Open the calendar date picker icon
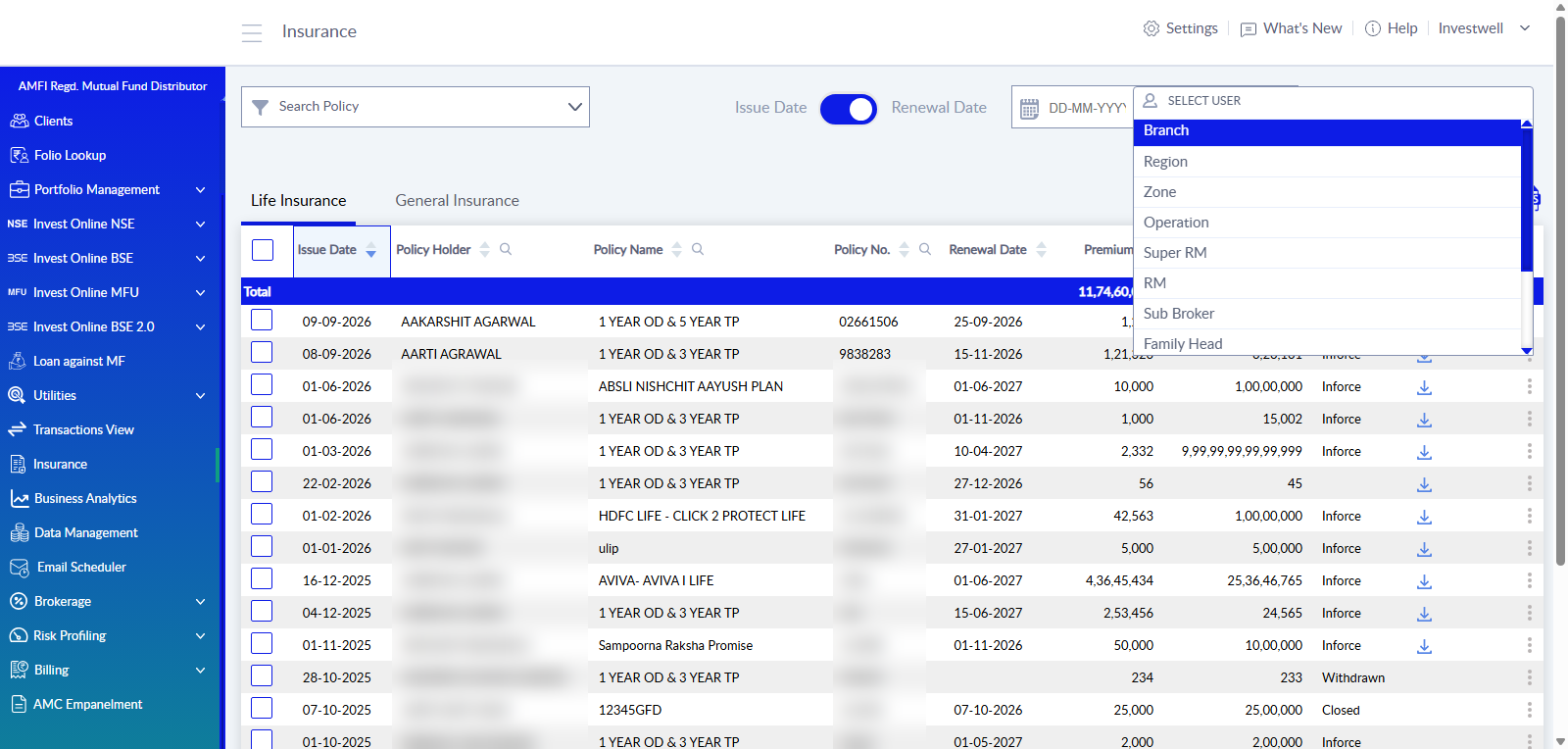1568x749 pixels. [x=1029, y=108]
